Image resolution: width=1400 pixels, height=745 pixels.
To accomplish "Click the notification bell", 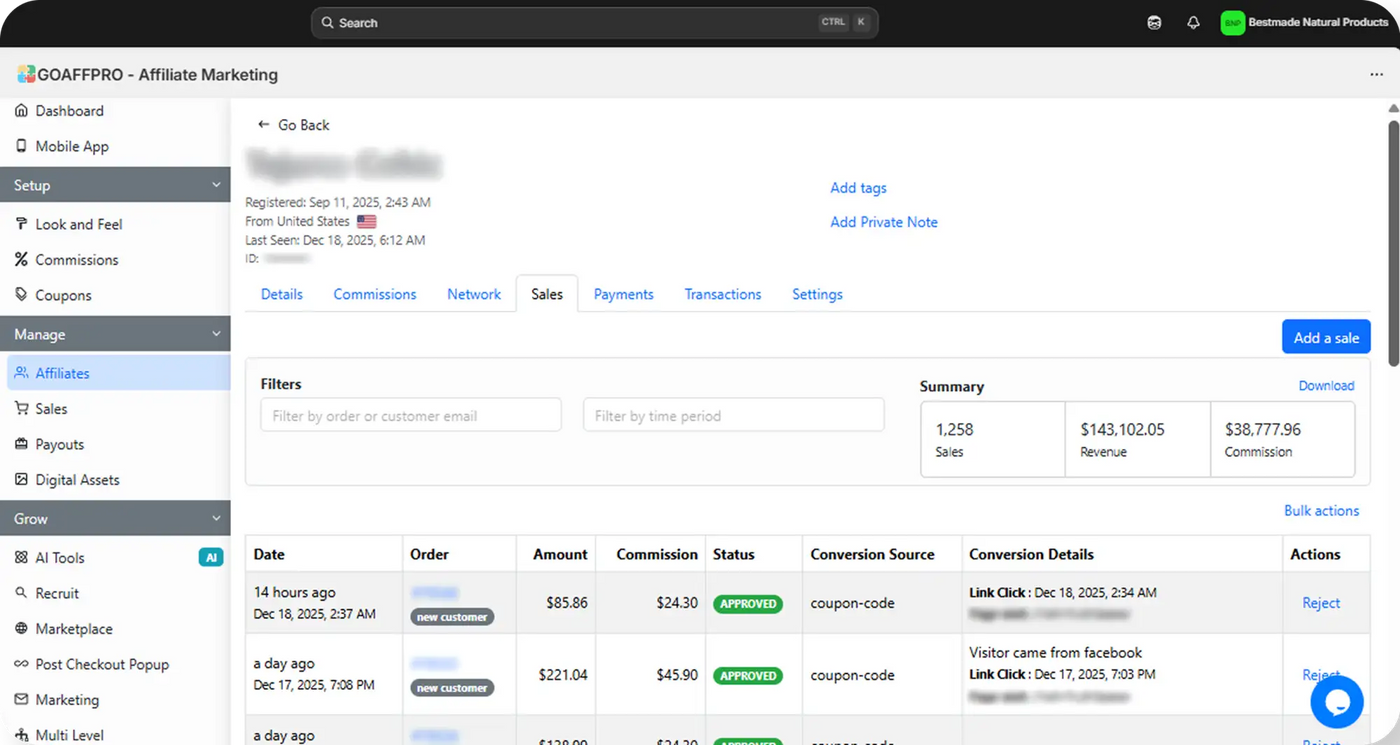I will (1193, 22).
